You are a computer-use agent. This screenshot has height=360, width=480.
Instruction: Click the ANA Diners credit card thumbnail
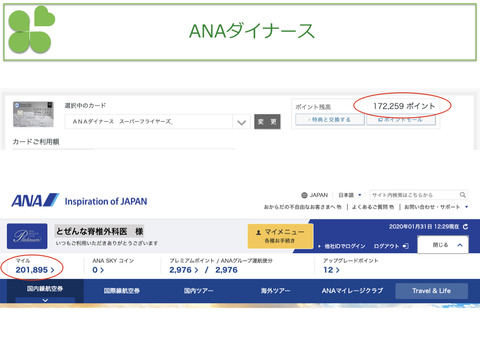pyautogui.click(x=33, y=114)
